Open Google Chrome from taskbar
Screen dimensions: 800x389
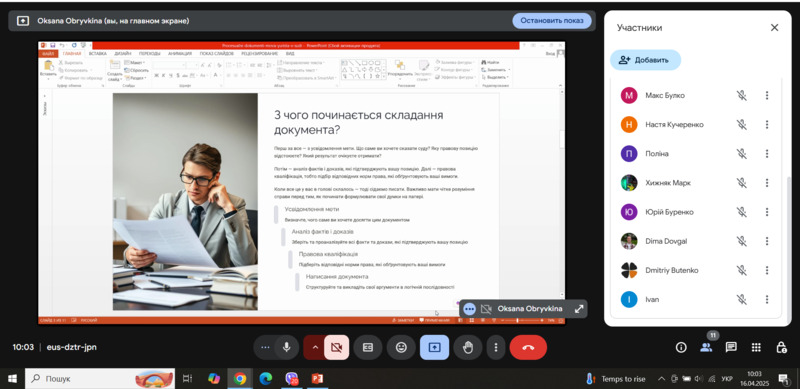(x=240, y=378)
